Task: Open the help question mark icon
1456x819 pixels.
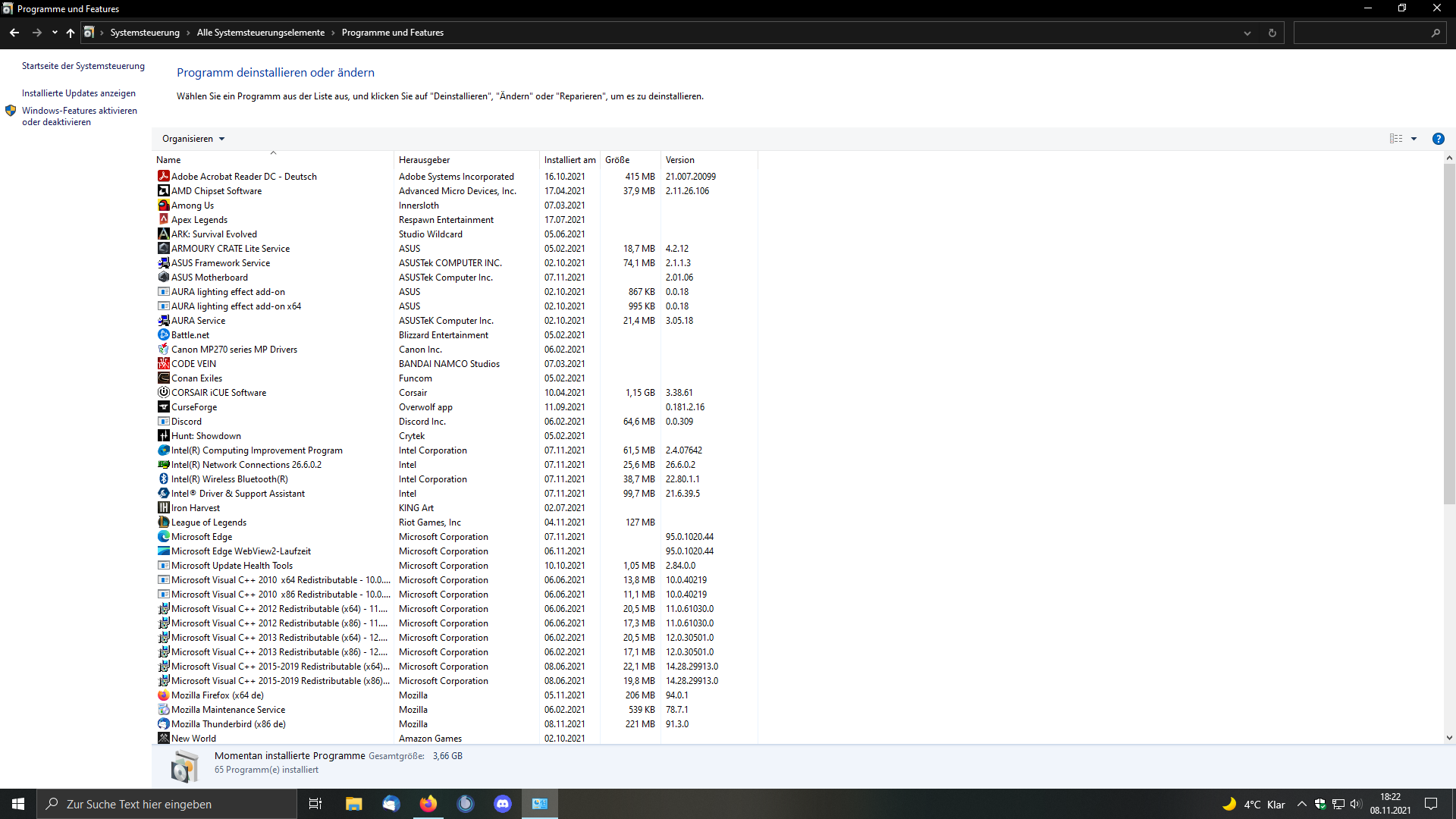Action: (1438, 139)
